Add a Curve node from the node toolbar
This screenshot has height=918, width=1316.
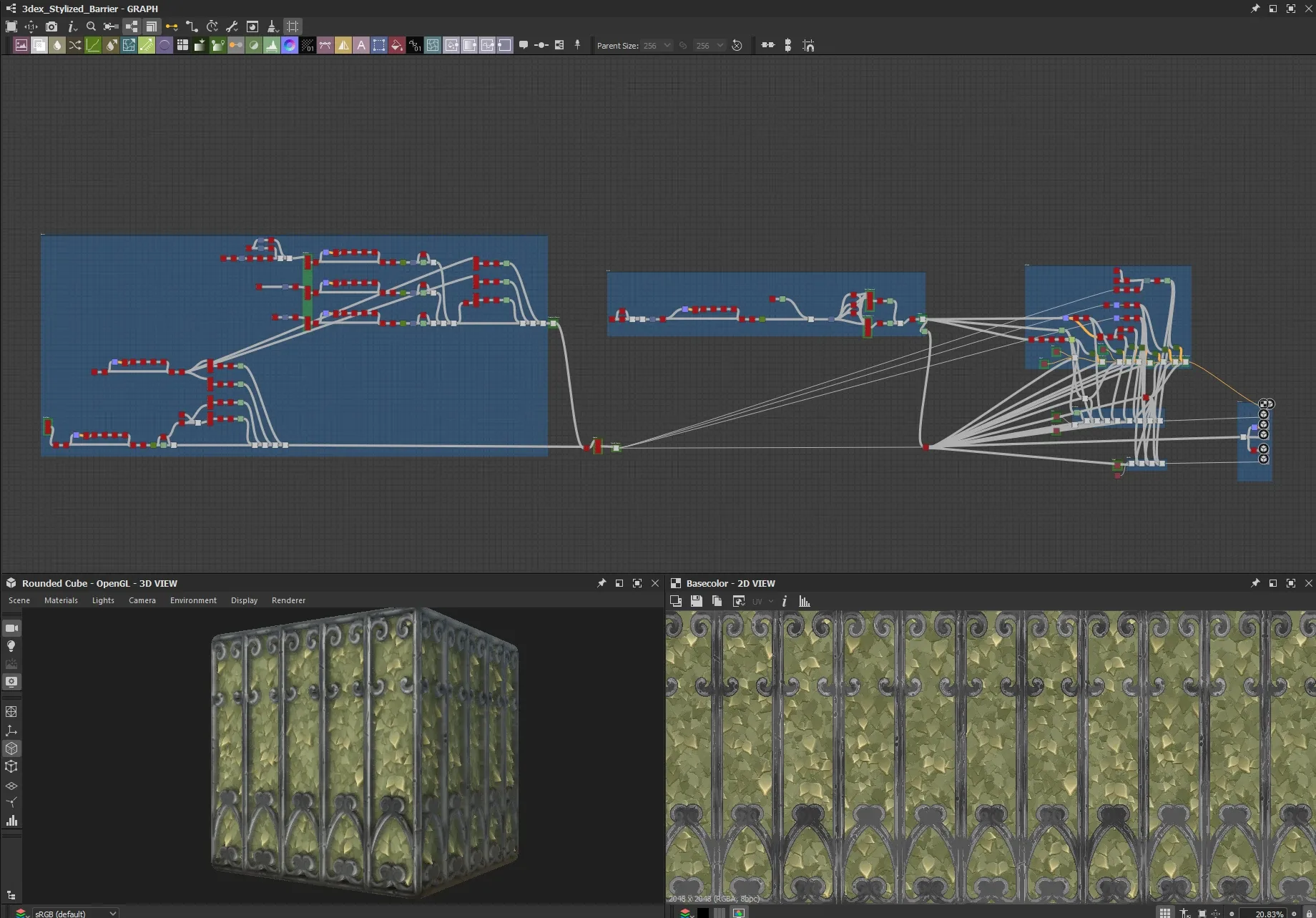coord(93,45)
